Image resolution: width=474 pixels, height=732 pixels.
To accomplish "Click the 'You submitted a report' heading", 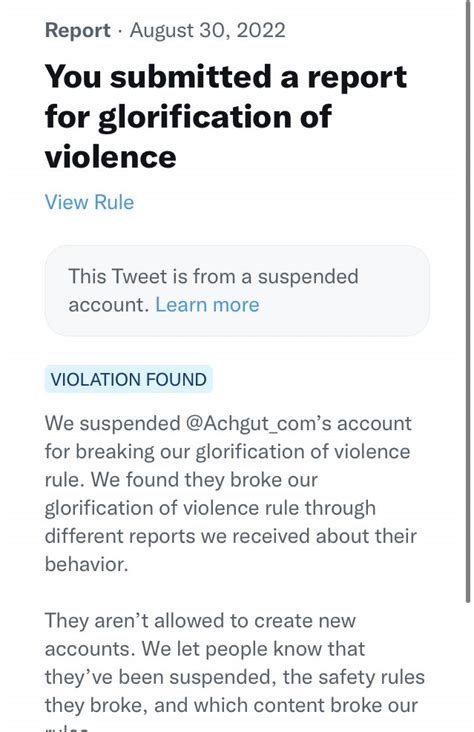I will point(226,77).
